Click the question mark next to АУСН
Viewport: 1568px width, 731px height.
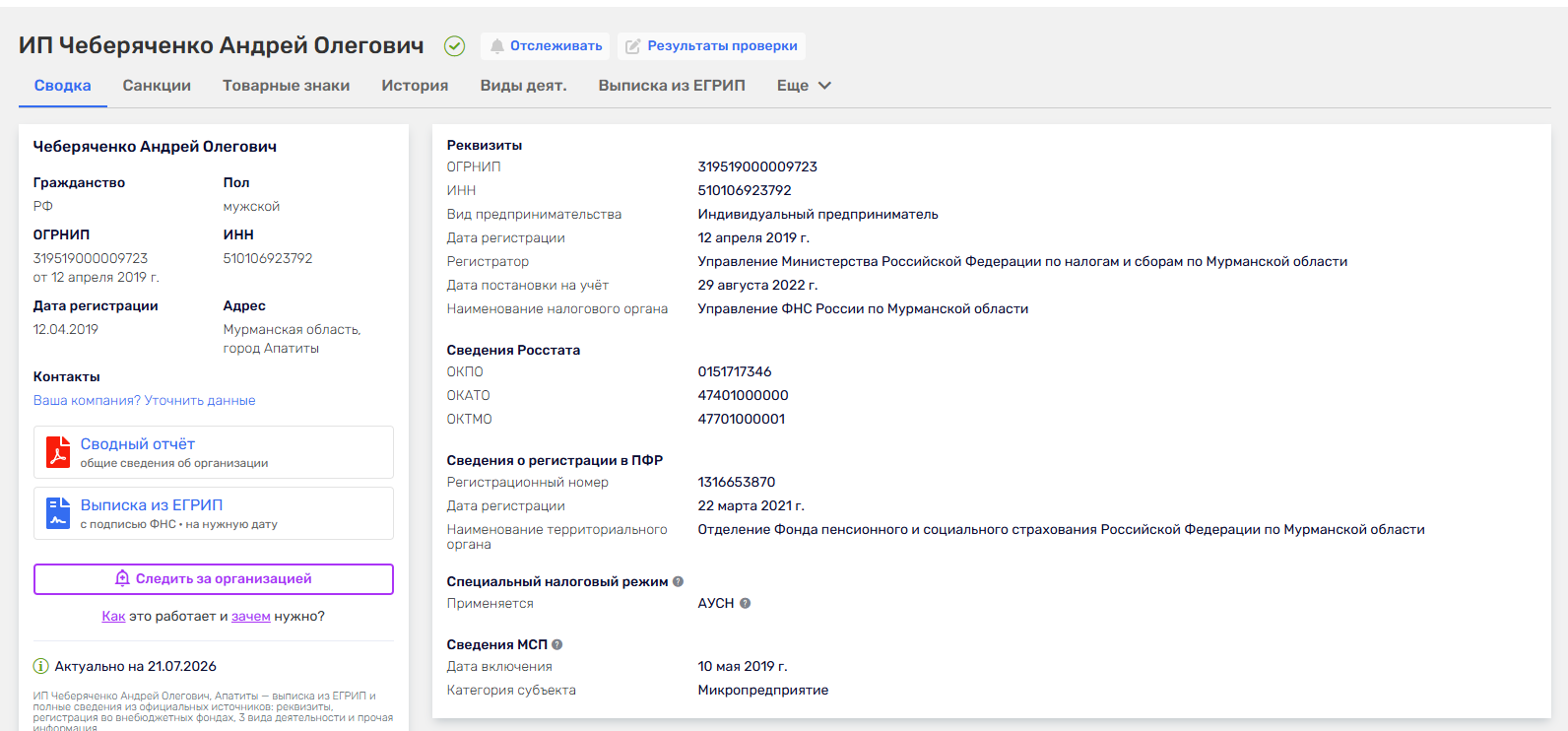click(745, 603)
